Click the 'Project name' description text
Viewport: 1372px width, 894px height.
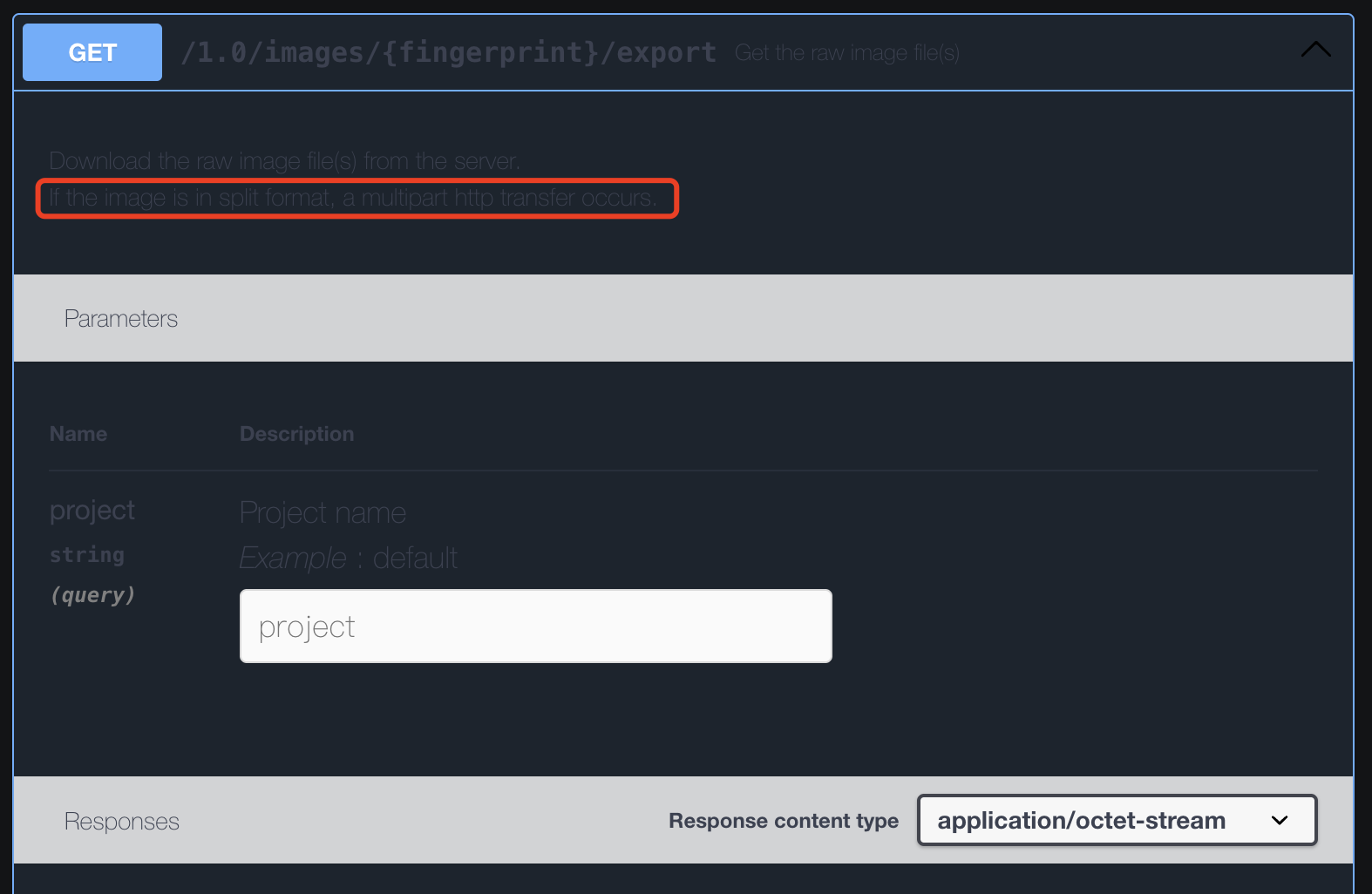(x=323, y=513)
